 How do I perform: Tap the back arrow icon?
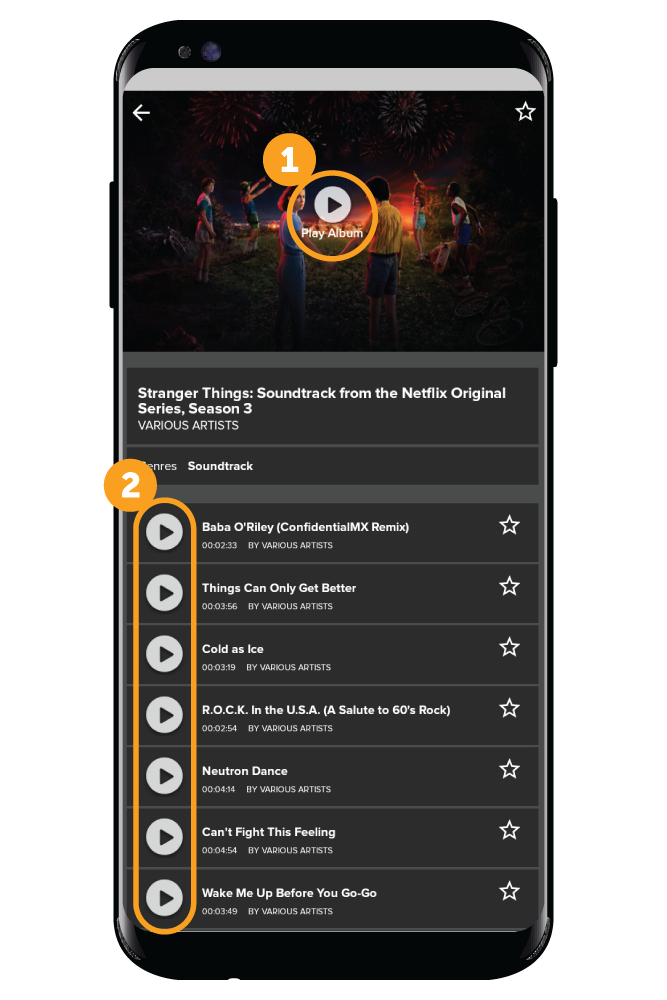141,113
